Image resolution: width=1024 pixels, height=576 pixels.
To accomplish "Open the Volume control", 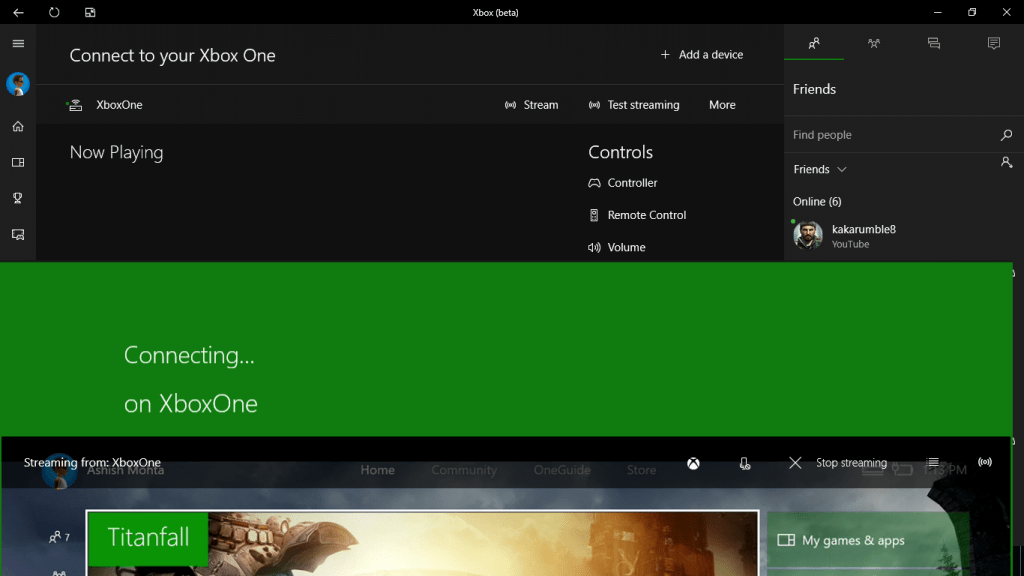I will pyautogui.click(x=617, y=248).
